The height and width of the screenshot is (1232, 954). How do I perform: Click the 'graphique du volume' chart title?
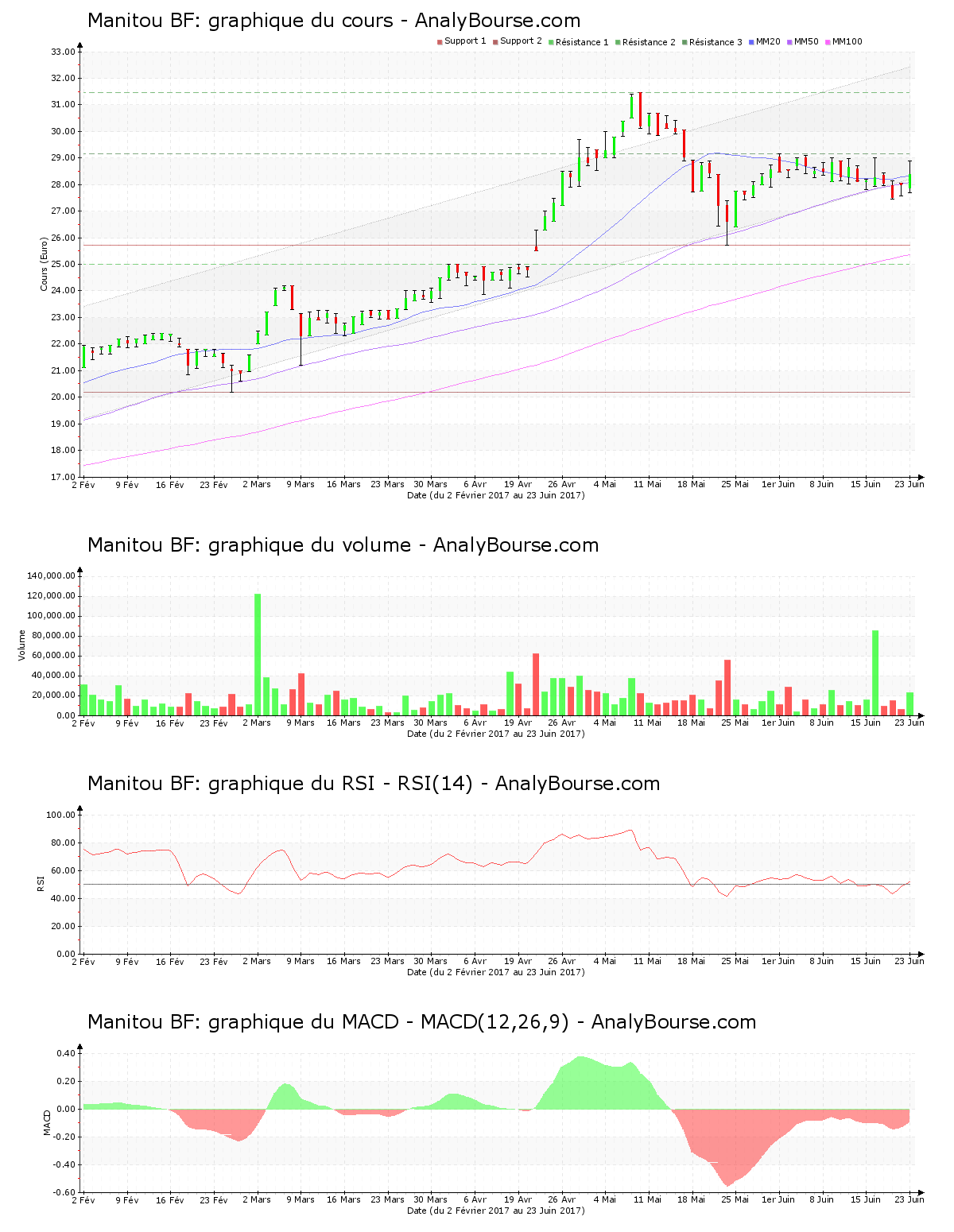tap(343, 545)
